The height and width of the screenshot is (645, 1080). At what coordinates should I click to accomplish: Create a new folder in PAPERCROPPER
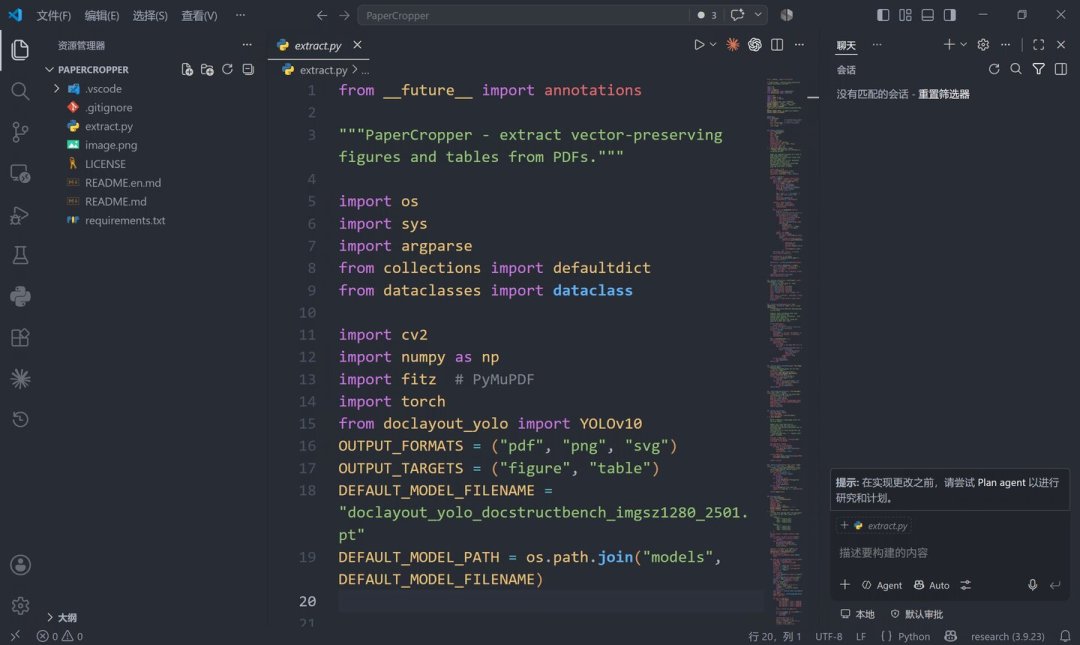[207, 70]
